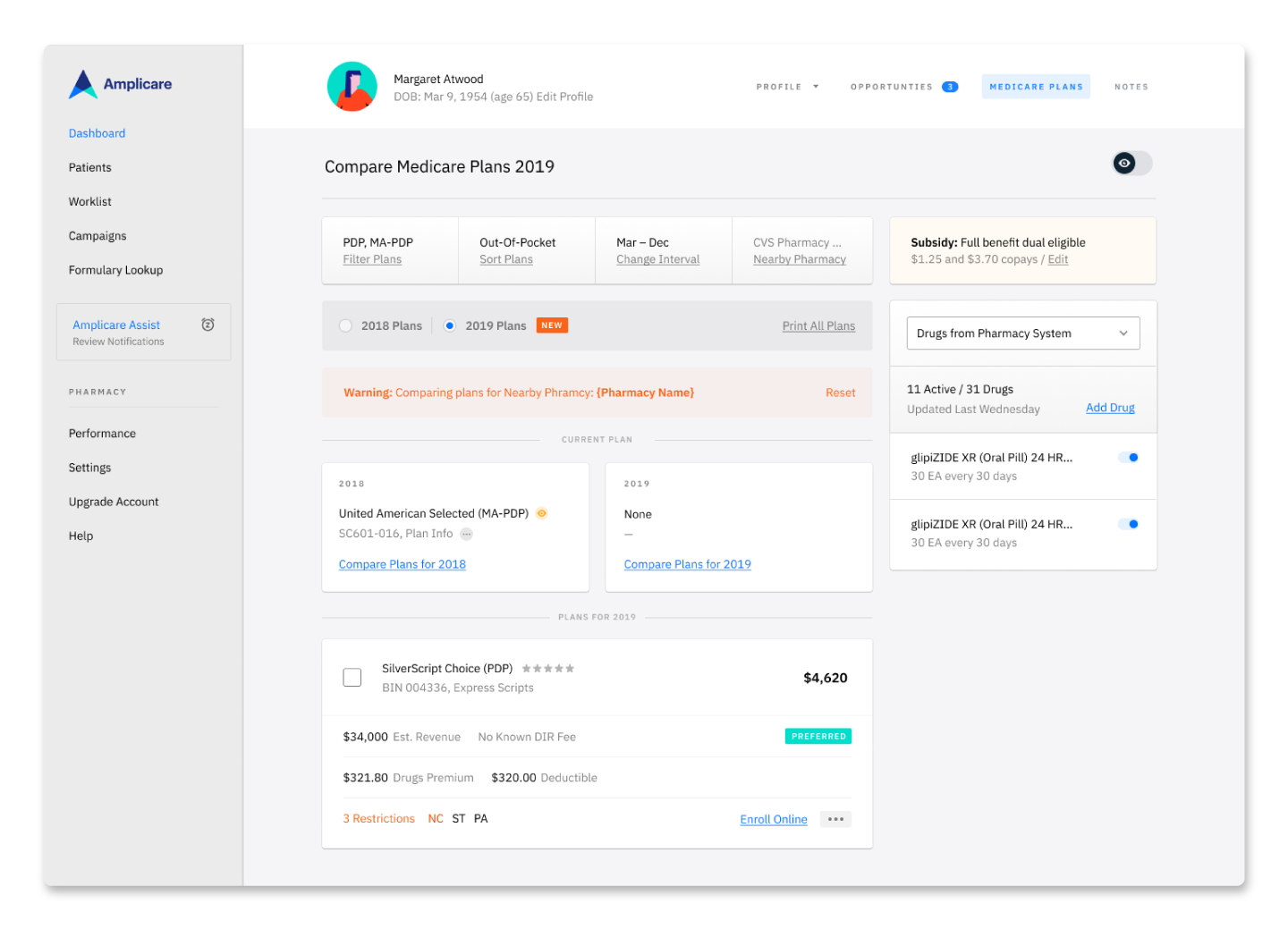Screen dimensions: 1288x937
Task: Click Enroll Online for SilverScript Choice
Action: (x=774, y=819)
